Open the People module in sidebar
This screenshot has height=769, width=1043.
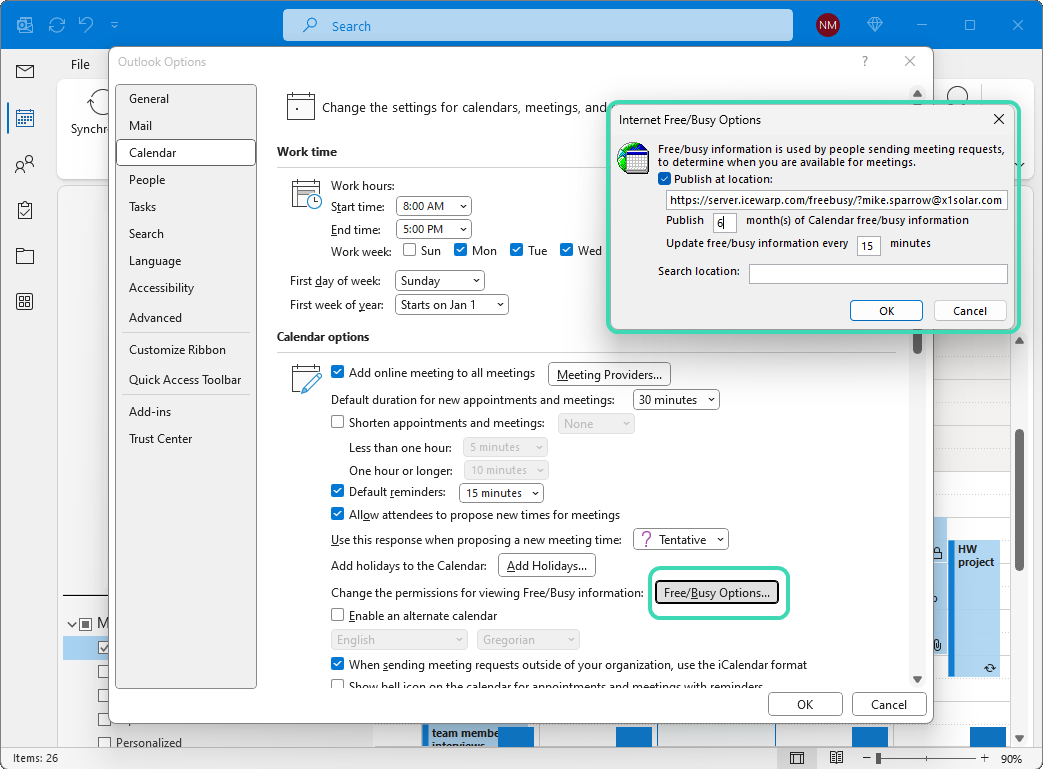click(25, 164)
